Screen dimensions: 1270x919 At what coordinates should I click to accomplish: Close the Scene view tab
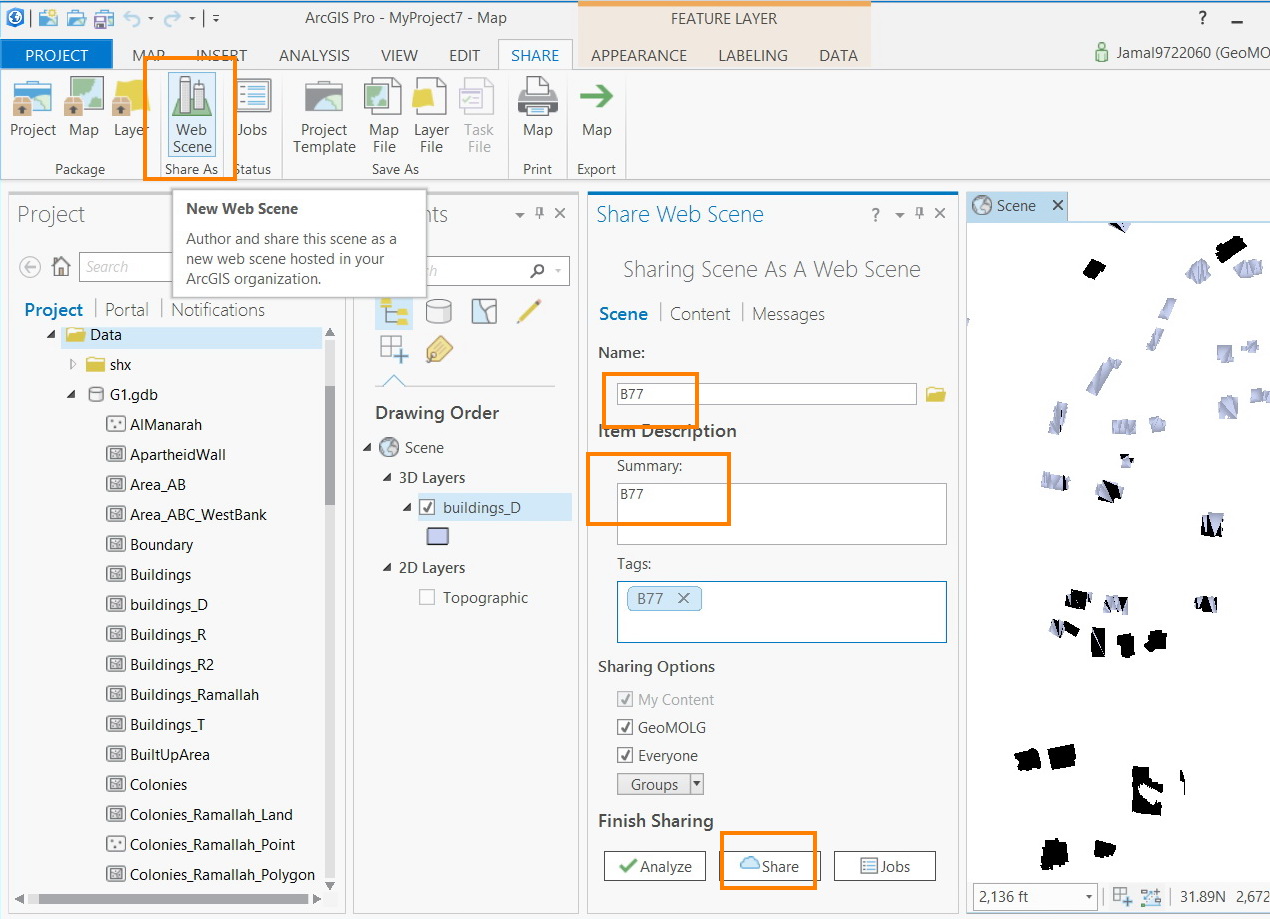[x=1058, y=205]
